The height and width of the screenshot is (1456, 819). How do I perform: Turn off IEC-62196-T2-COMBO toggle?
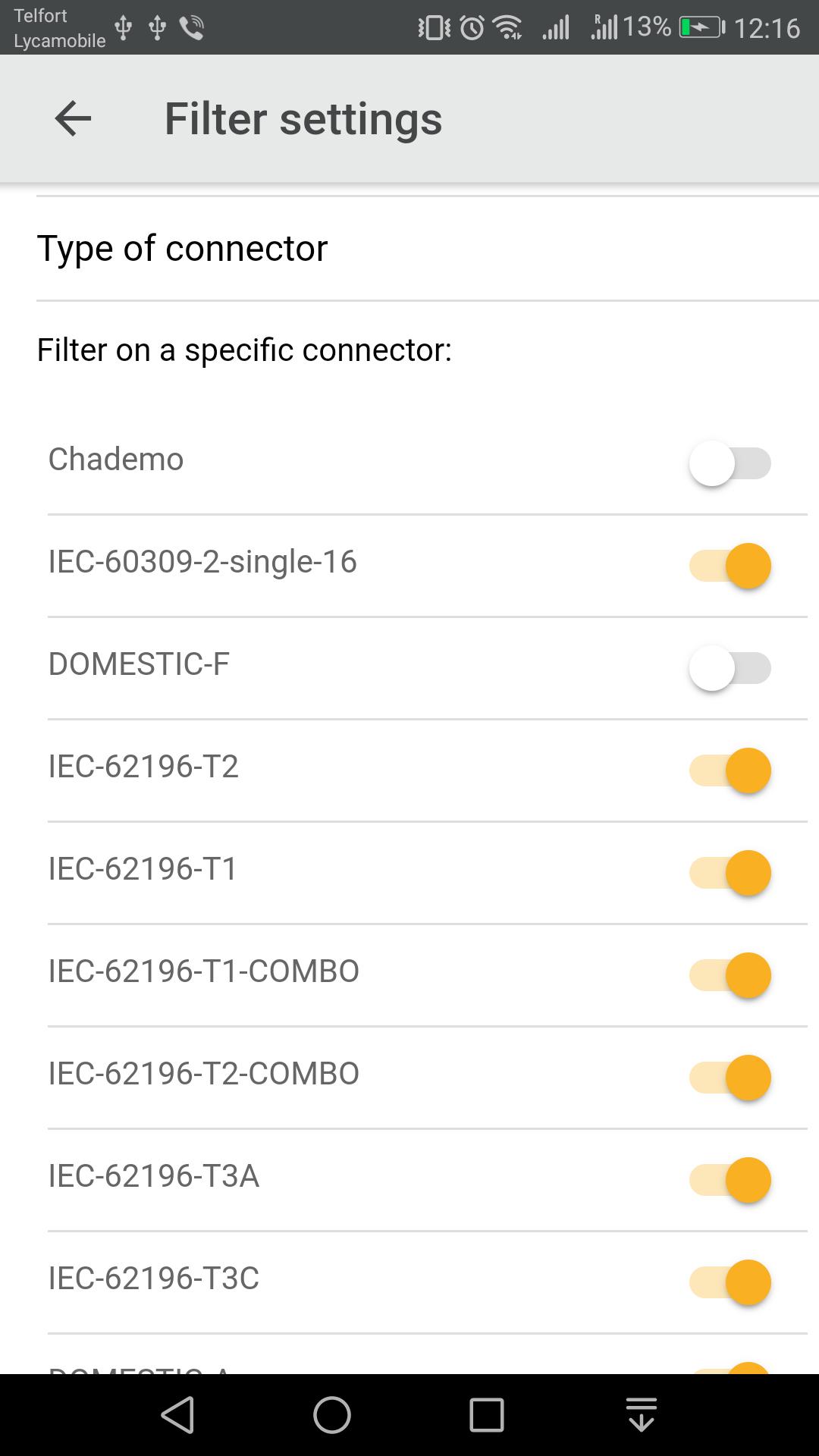(730, 1078)
